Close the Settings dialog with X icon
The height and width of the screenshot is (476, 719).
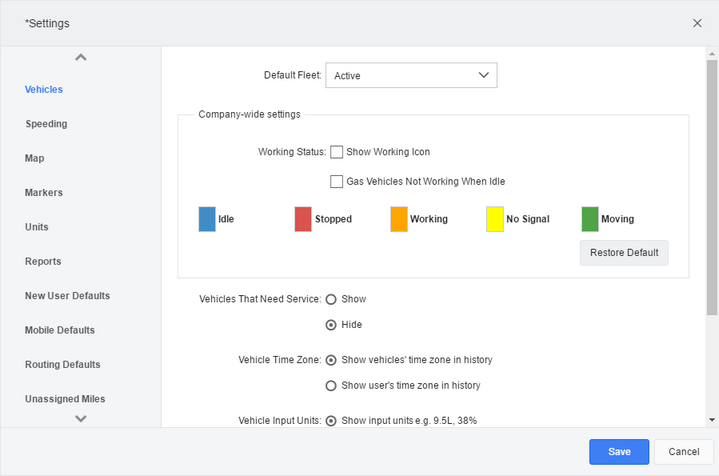pyautogui.click(x=697, y=23)
